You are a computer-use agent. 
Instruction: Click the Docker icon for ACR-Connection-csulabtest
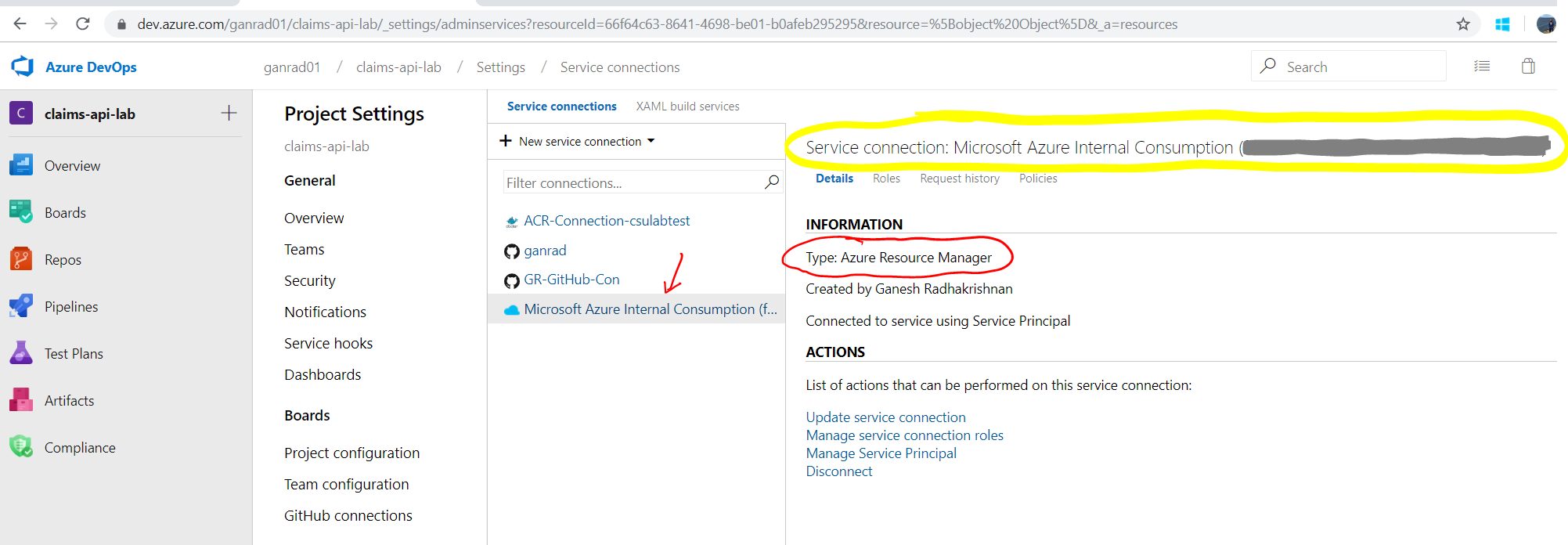tap(512, 222)
